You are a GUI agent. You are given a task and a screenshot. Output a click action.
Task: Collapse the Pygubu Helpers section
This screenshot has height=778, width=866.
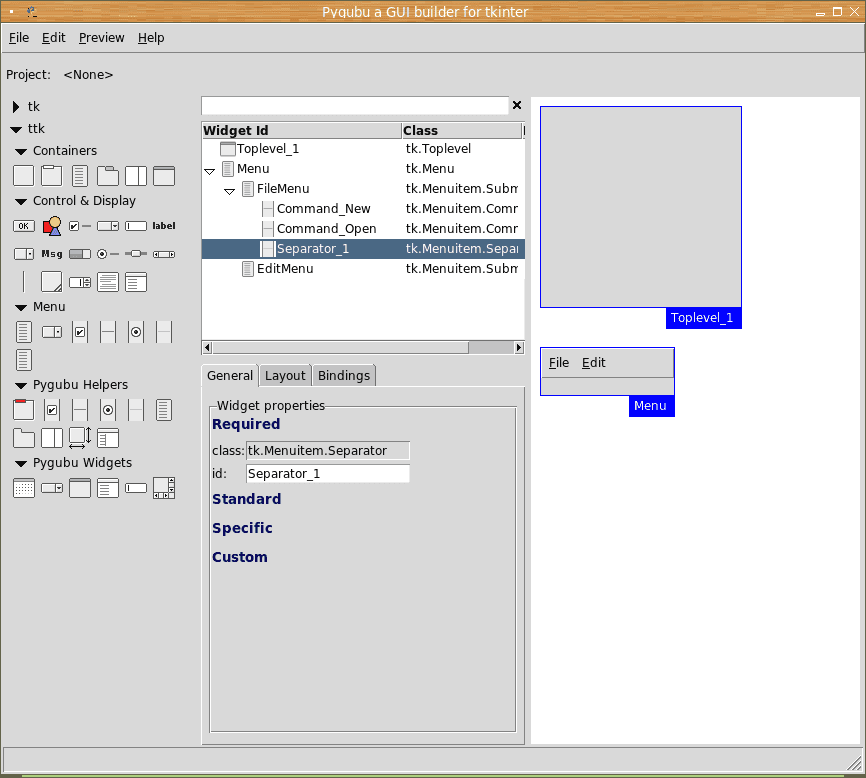click(x=21, y=385)
